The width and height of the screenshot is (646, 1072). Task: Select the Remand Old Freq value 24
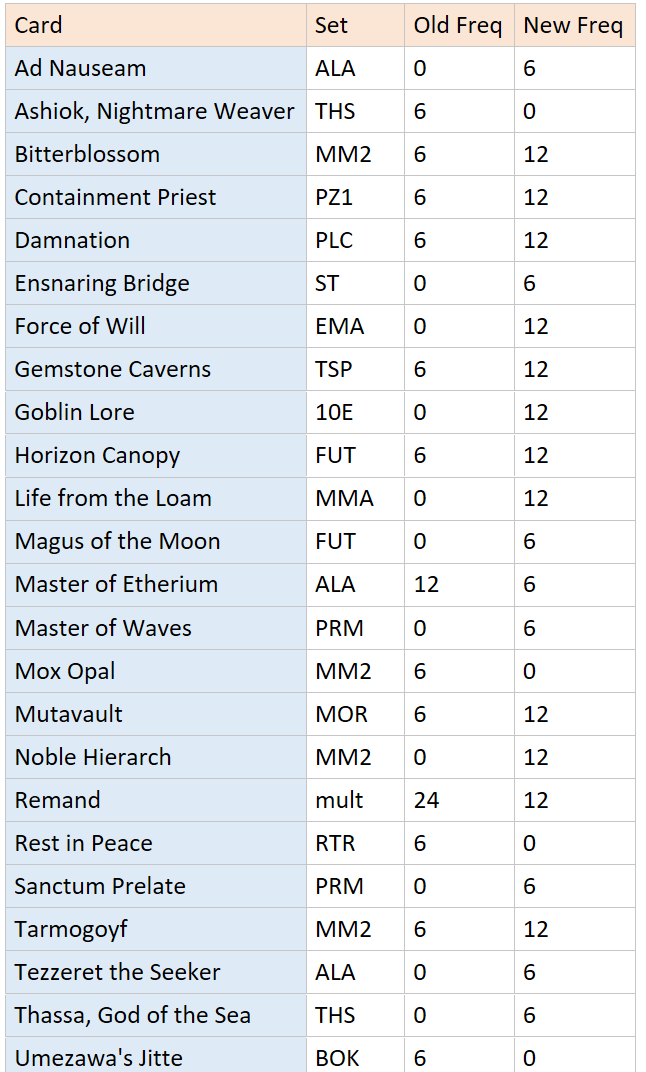click(x=426, y=800)
